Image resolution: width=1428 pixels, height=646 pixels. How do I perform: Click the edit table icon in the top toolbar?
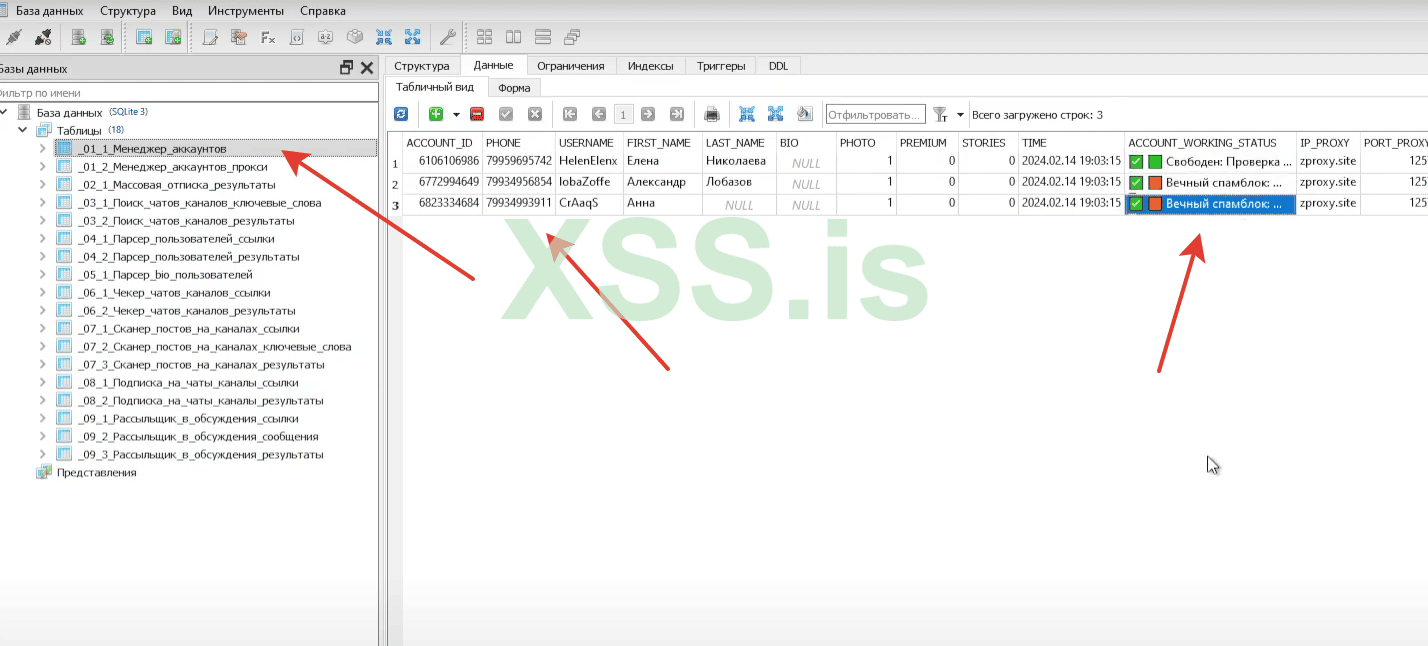(x=173, y=37)
